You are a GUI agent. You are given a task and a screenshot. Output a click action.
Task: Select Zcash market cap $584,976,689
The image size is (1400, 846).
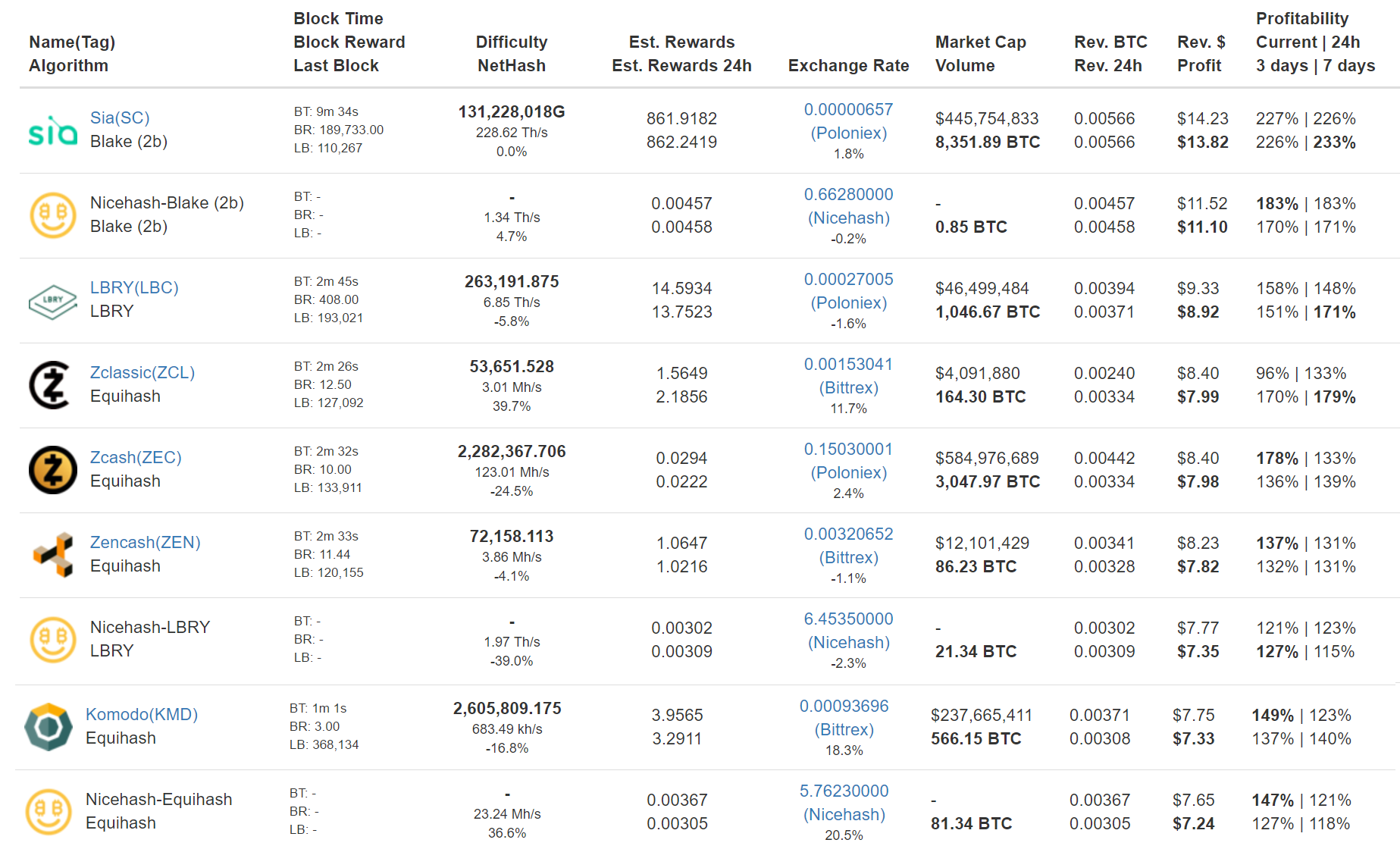pyautogui.click(x=986, y=459)
